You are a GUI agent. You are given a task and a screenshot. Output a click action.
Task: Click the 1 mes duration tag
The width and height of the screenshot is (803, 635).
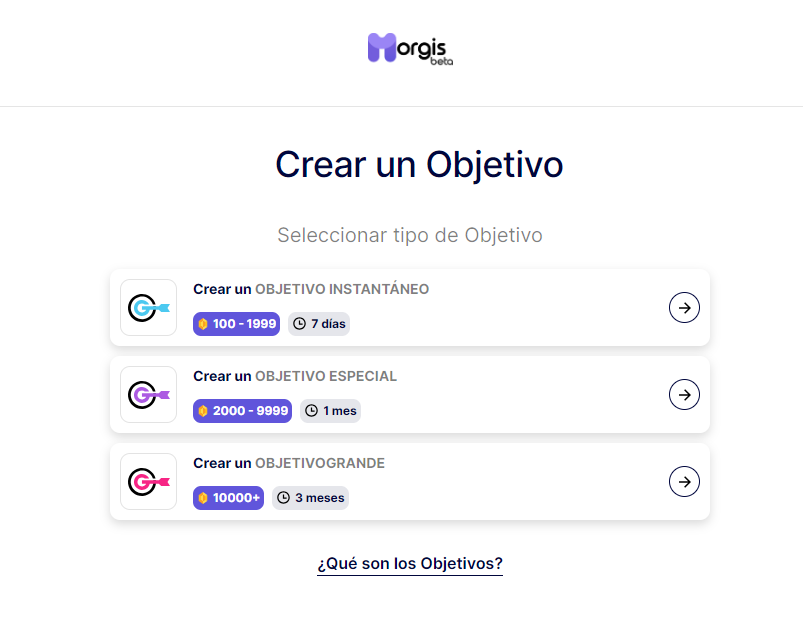click(x=330, y=411)
